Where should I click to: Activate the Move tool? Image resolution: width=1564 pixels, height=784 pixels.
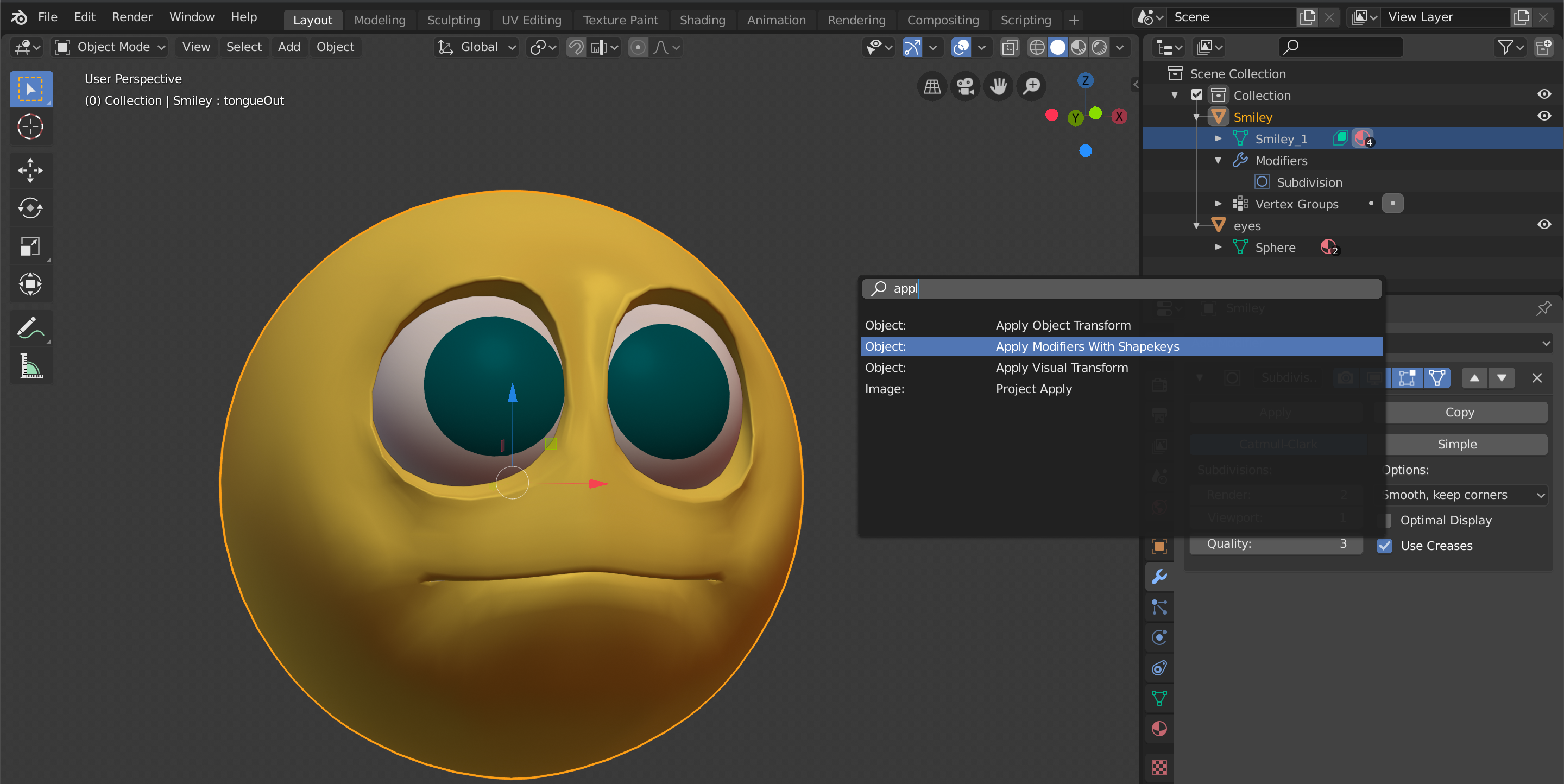tap(30, 170)
